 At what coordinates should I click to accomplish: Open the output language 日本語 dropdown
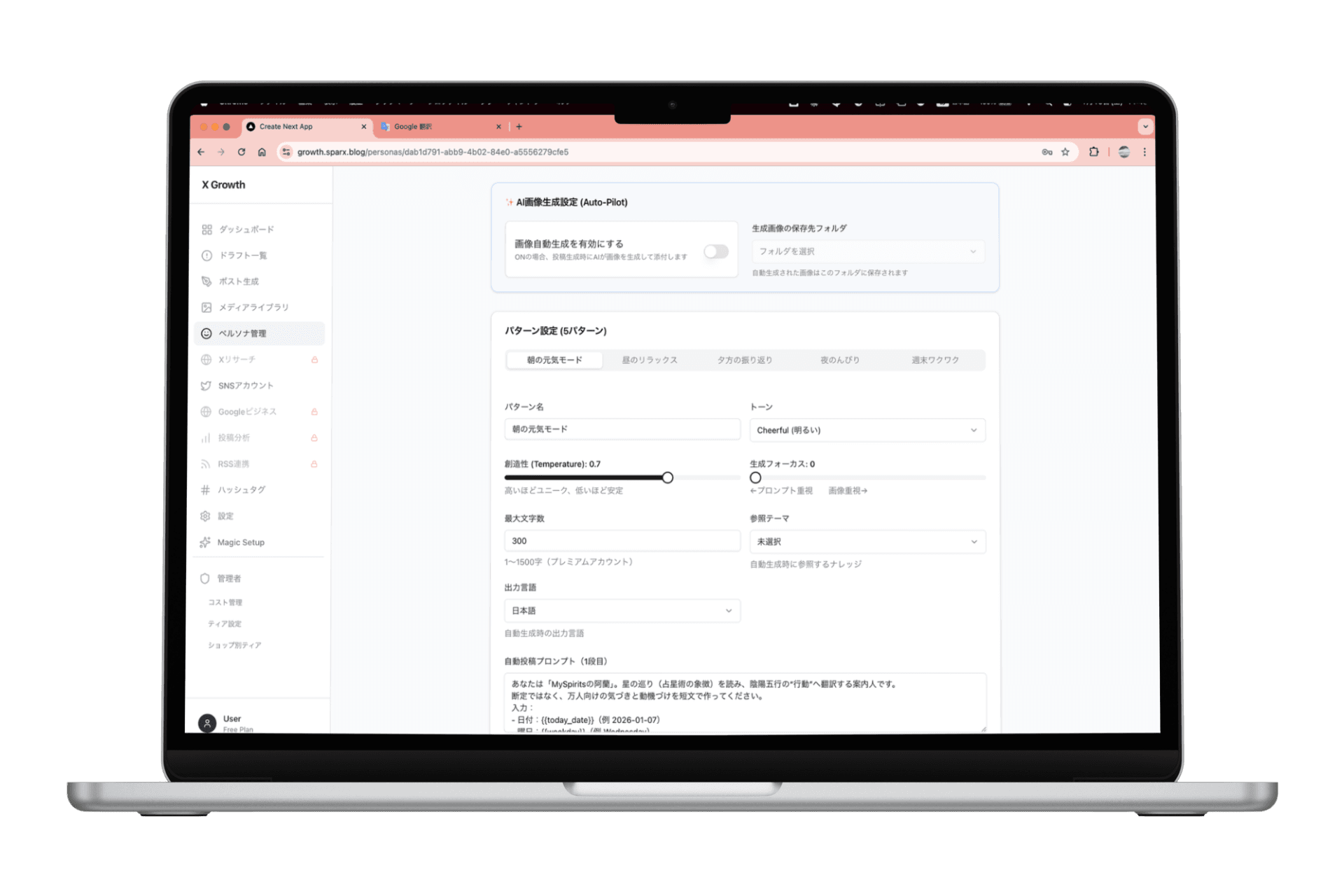622,610
